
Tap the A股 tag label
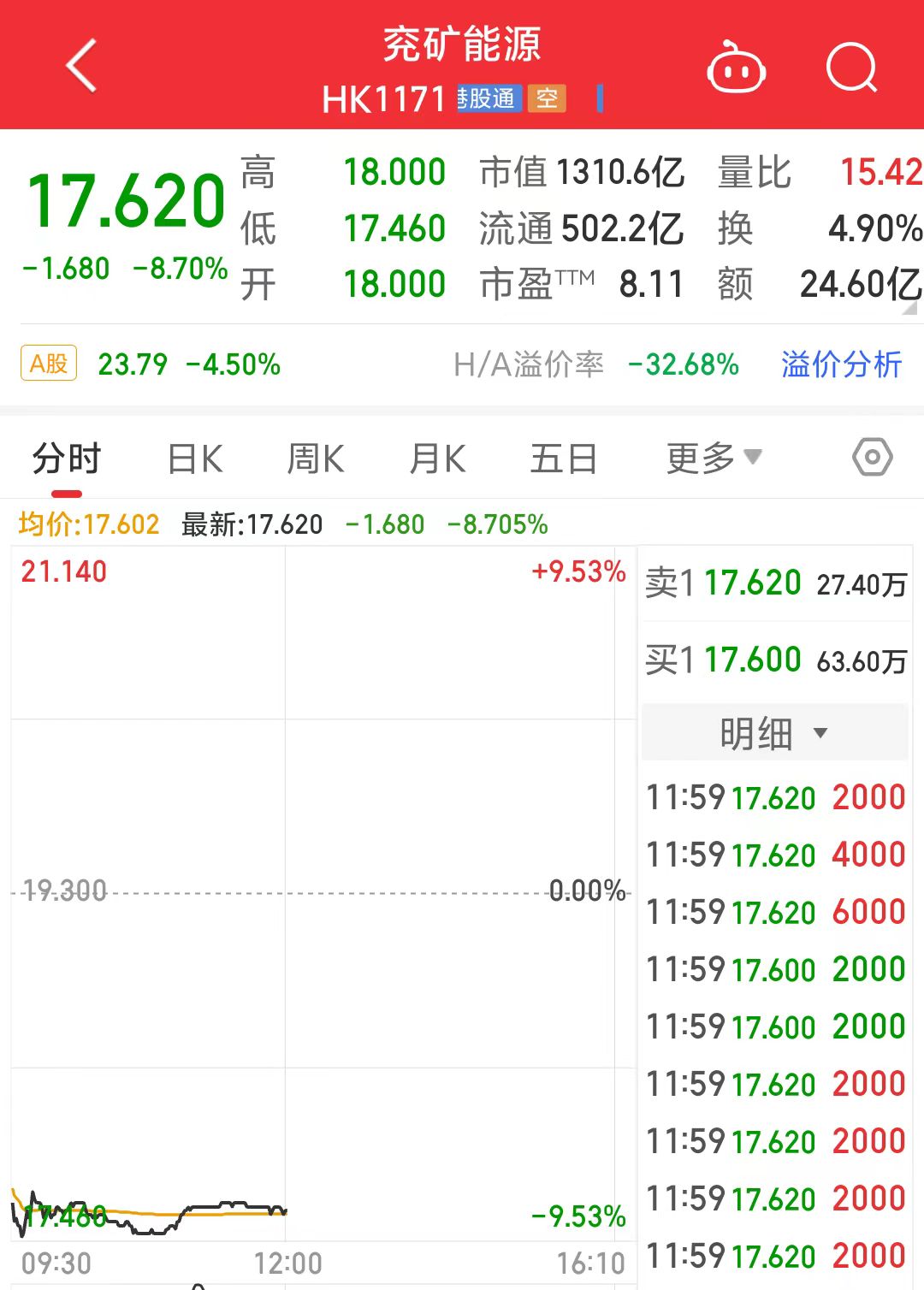[49, 364]
